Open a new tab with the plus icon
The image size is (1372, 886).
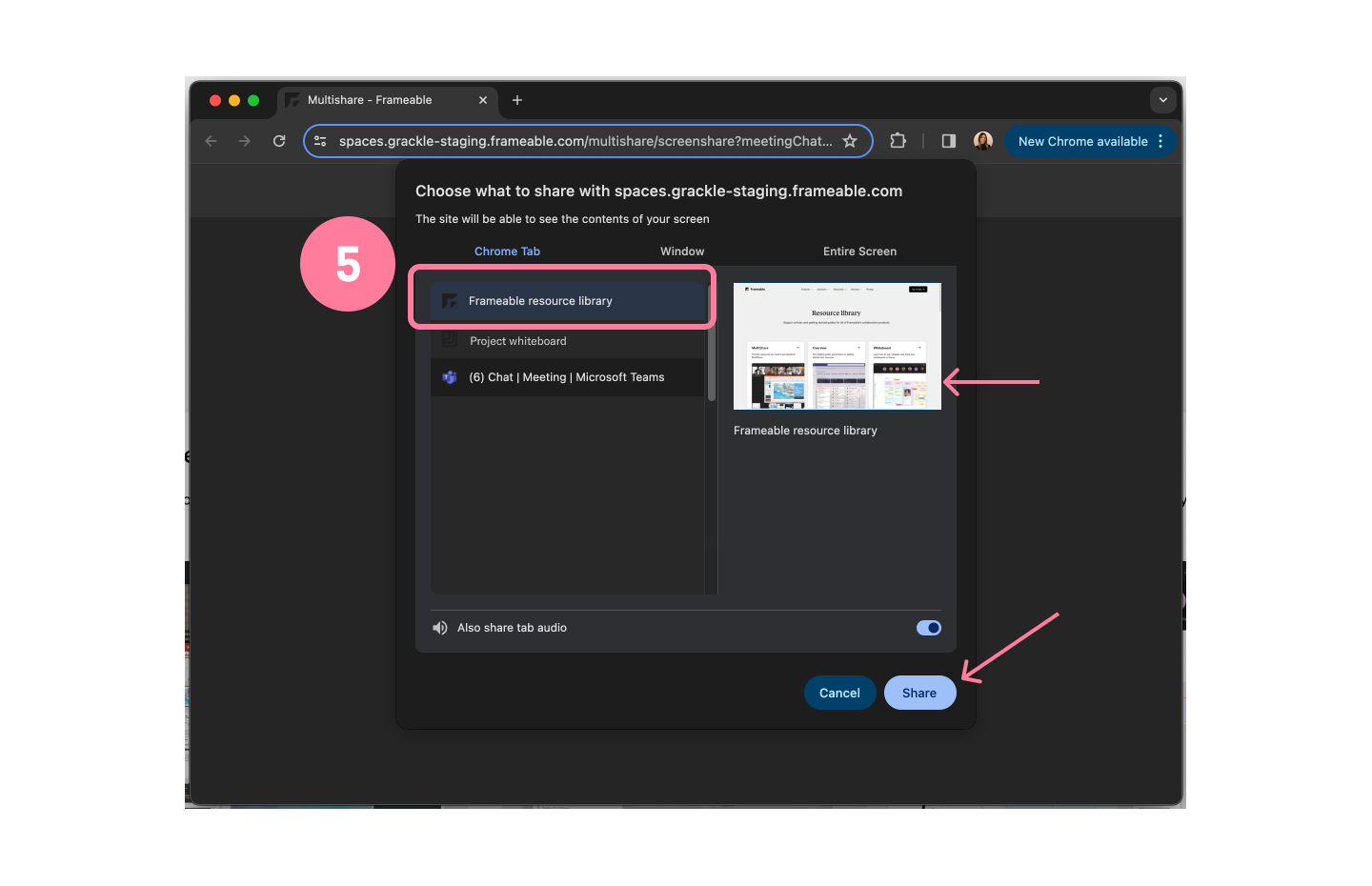coord(517,99)
